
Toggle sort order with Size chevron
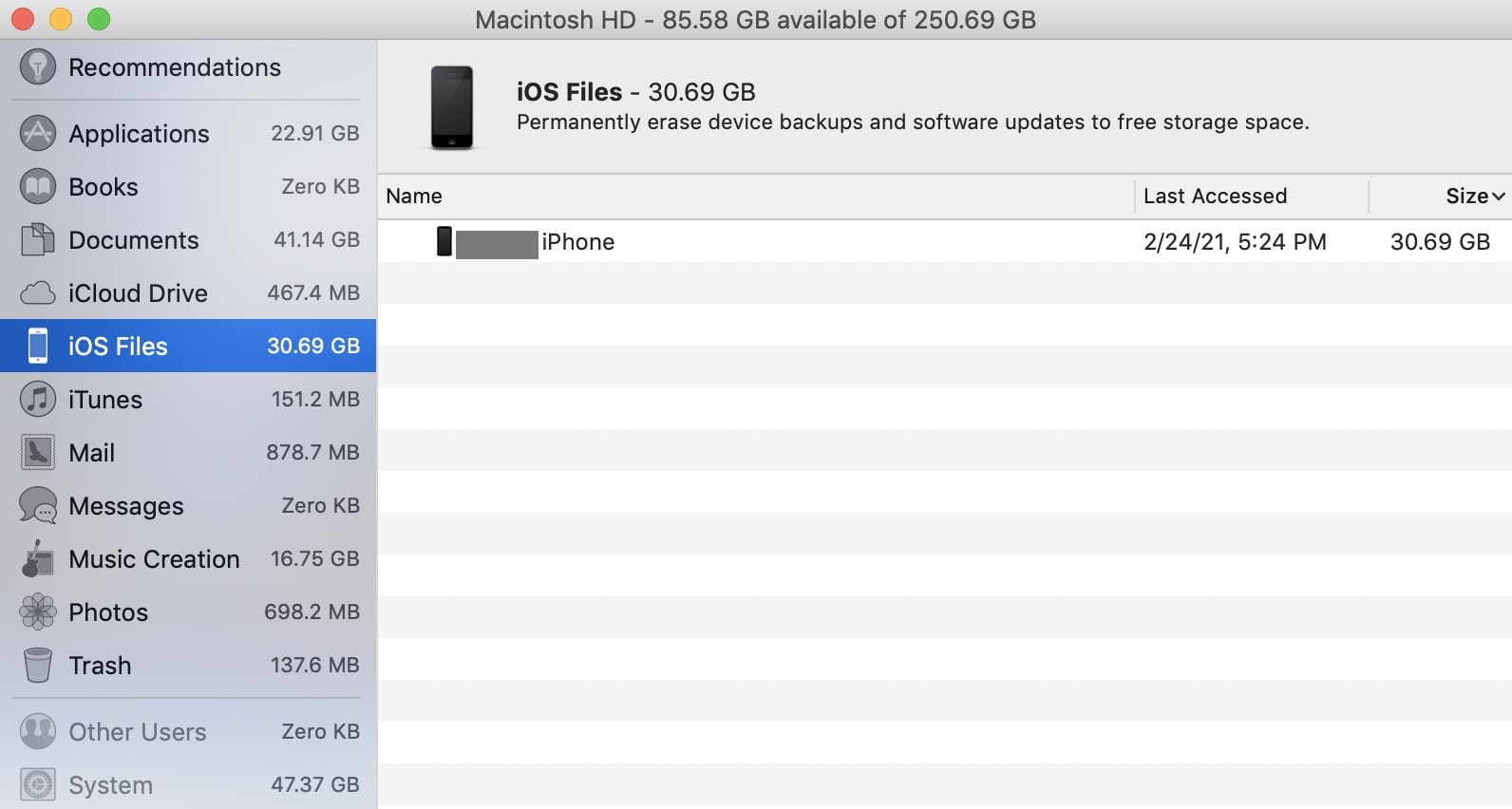(1499, 197)
